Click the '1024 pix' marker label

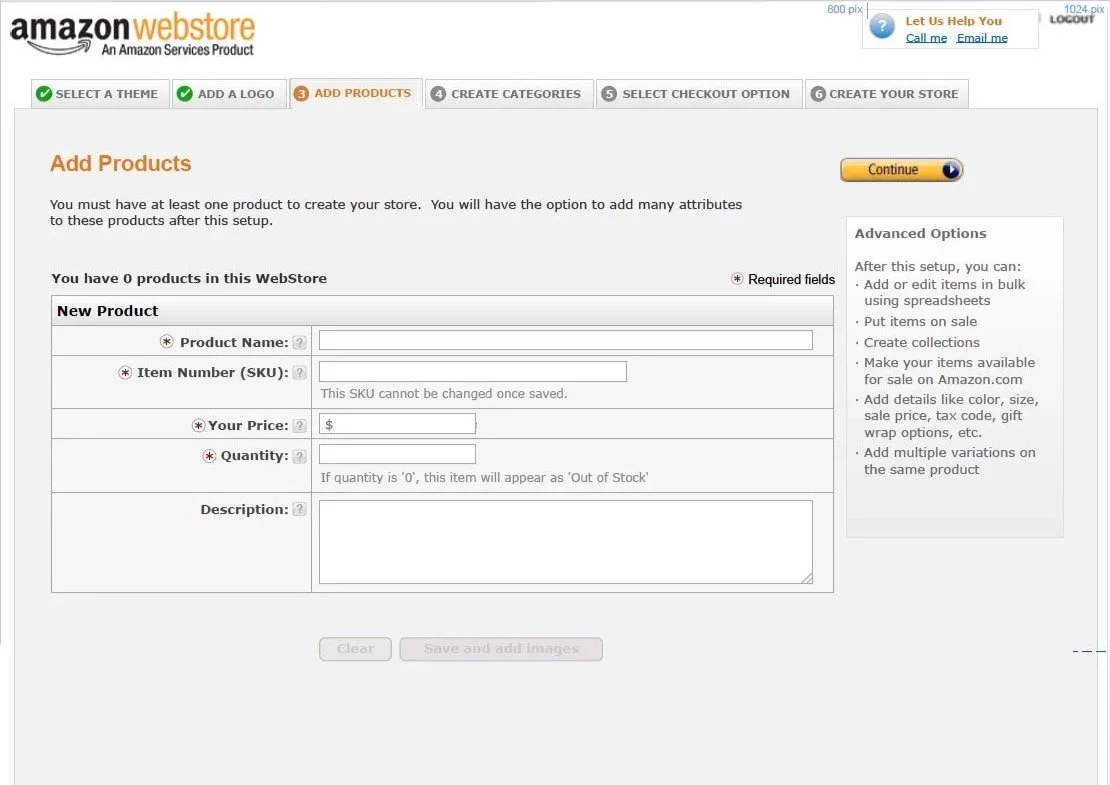click(x=1084, y=9)
